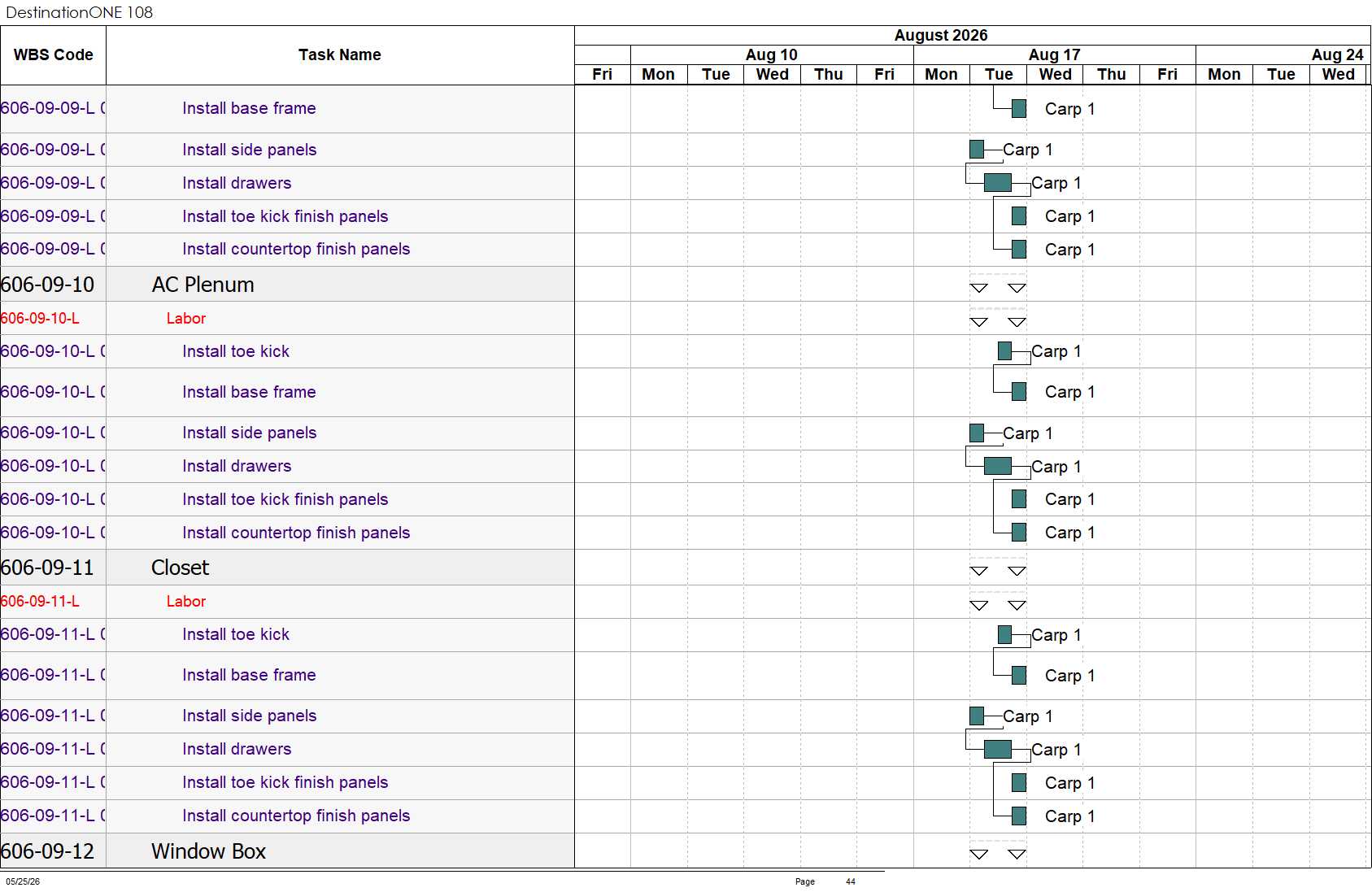Select Install countertop finish panels under Closet
This screenshot has width=1372, height=892.
tap(296, 816)
